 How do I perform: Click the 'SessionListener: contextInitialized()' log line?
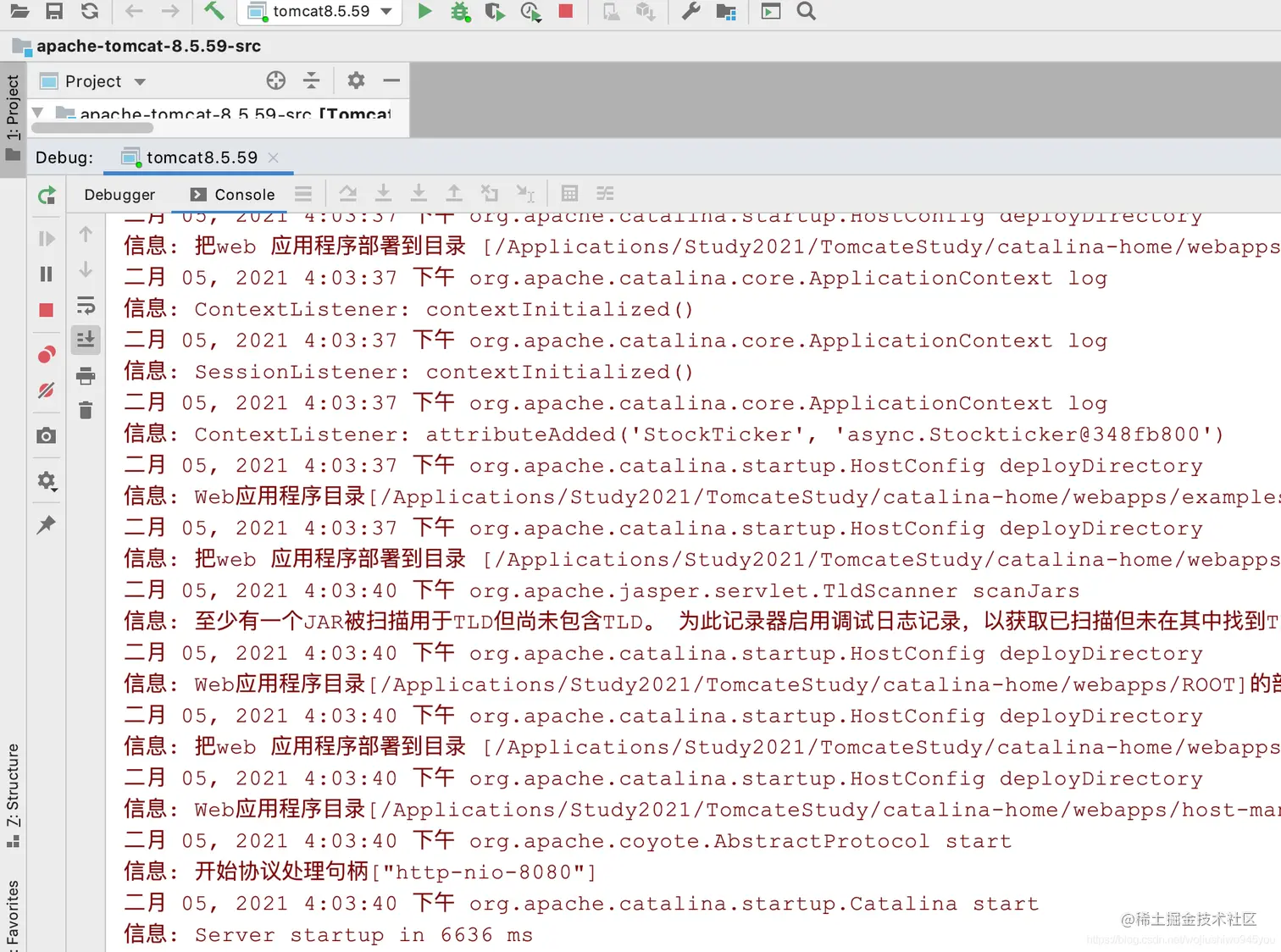tap(409, 372)
